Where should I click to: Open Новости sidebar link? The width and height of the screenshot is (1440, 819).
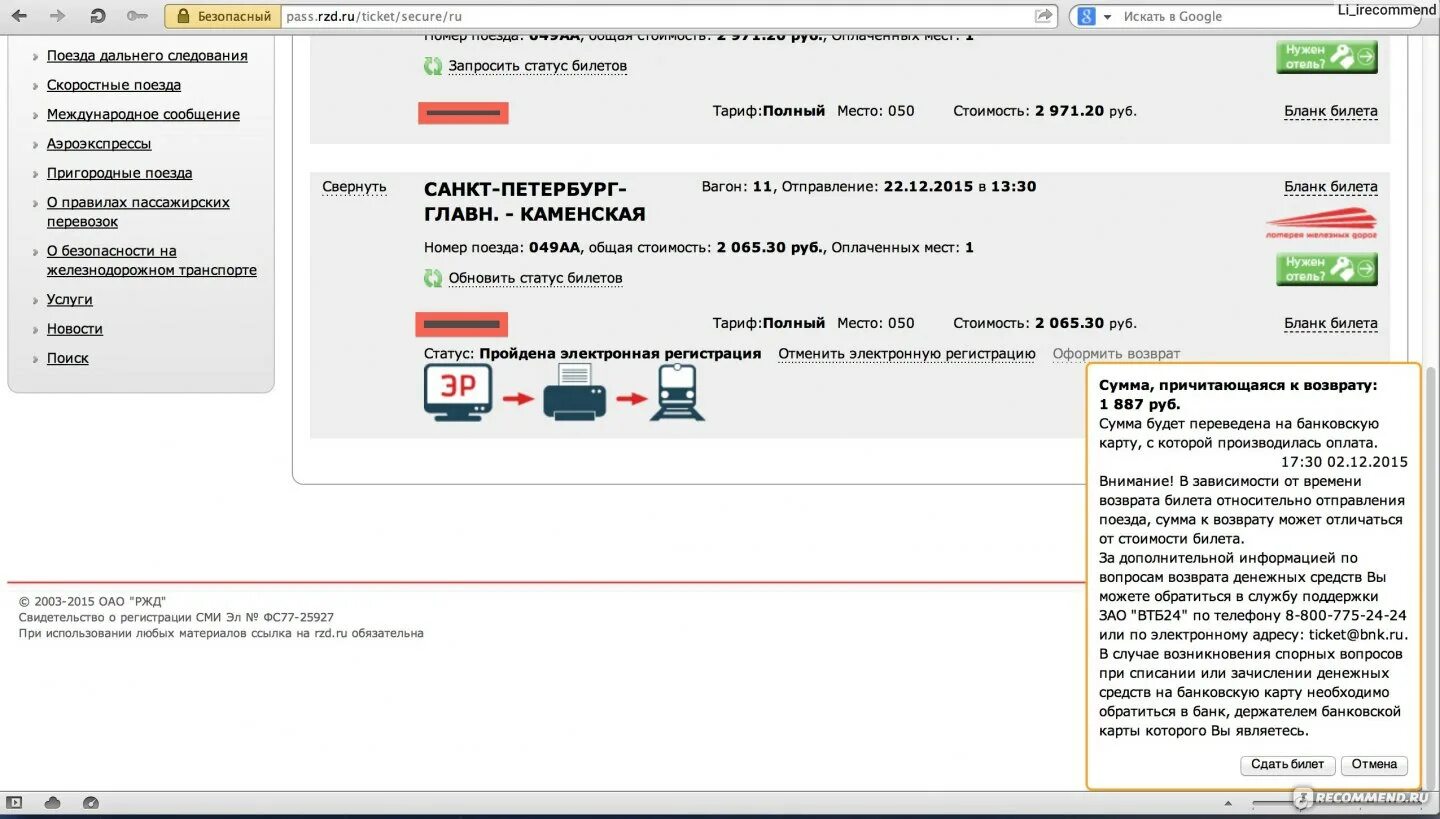pos(75,328)
